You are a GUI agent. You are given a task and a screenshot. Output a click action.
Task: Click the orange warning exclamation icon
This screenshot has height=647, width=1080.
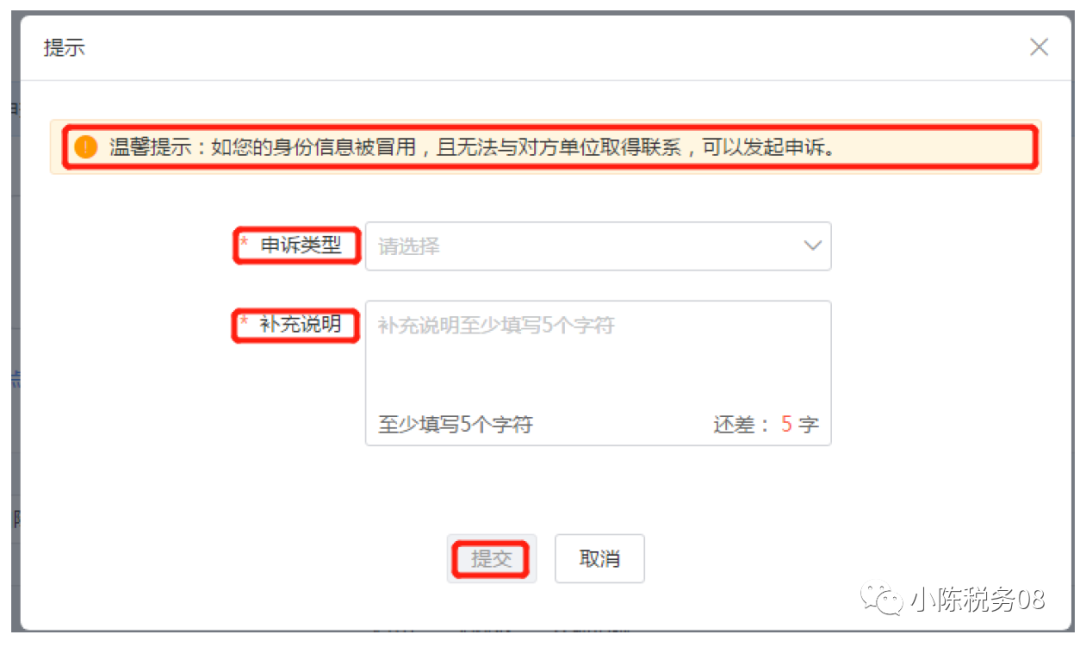86,147
